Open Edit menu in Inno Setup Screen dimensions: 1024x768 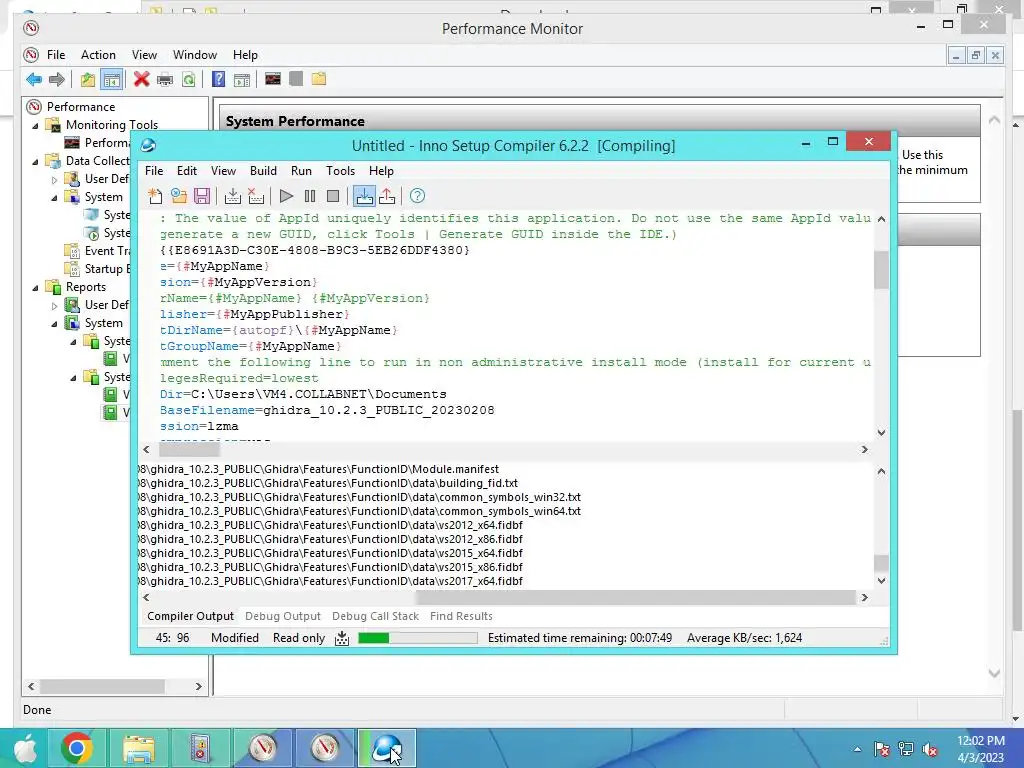[x=187, y=170]
